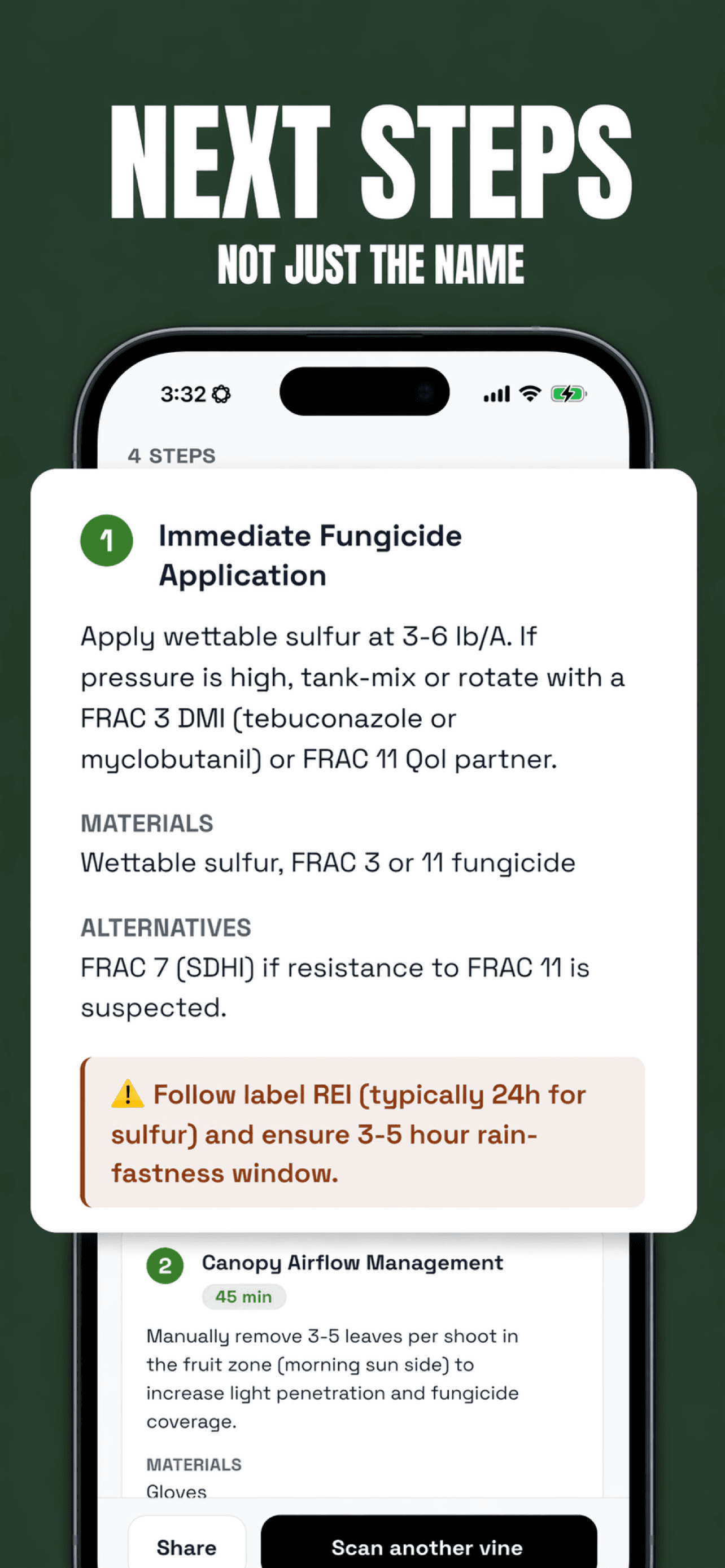This screenshot has width=725, height=1568.
Task: Tap the 3:32 clock in status bar
Action: click(184, 395)
